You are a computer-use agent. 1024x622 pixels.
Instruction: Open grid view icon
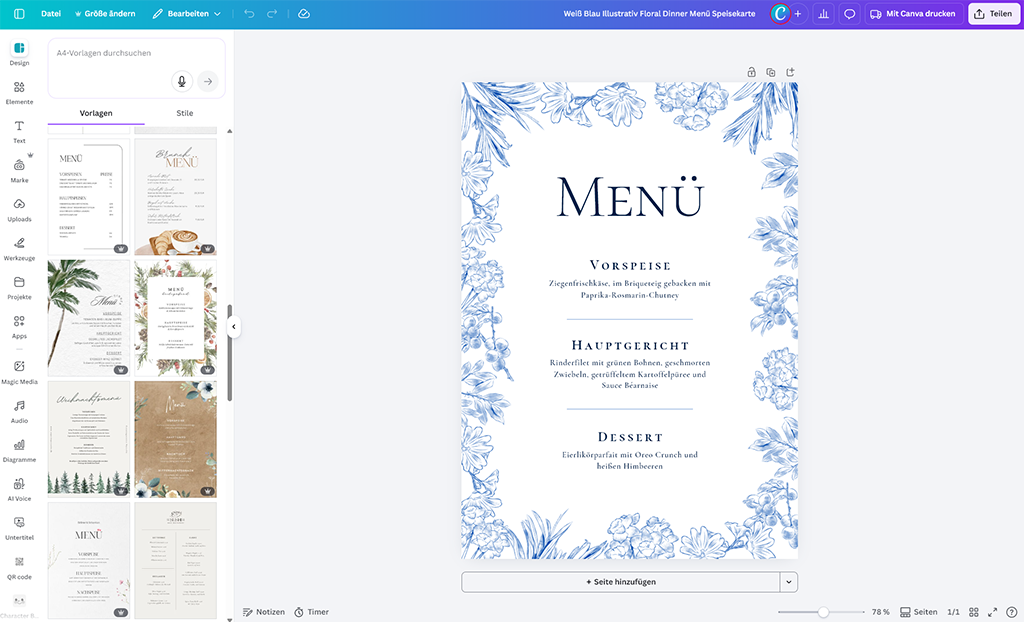[974, 612]
